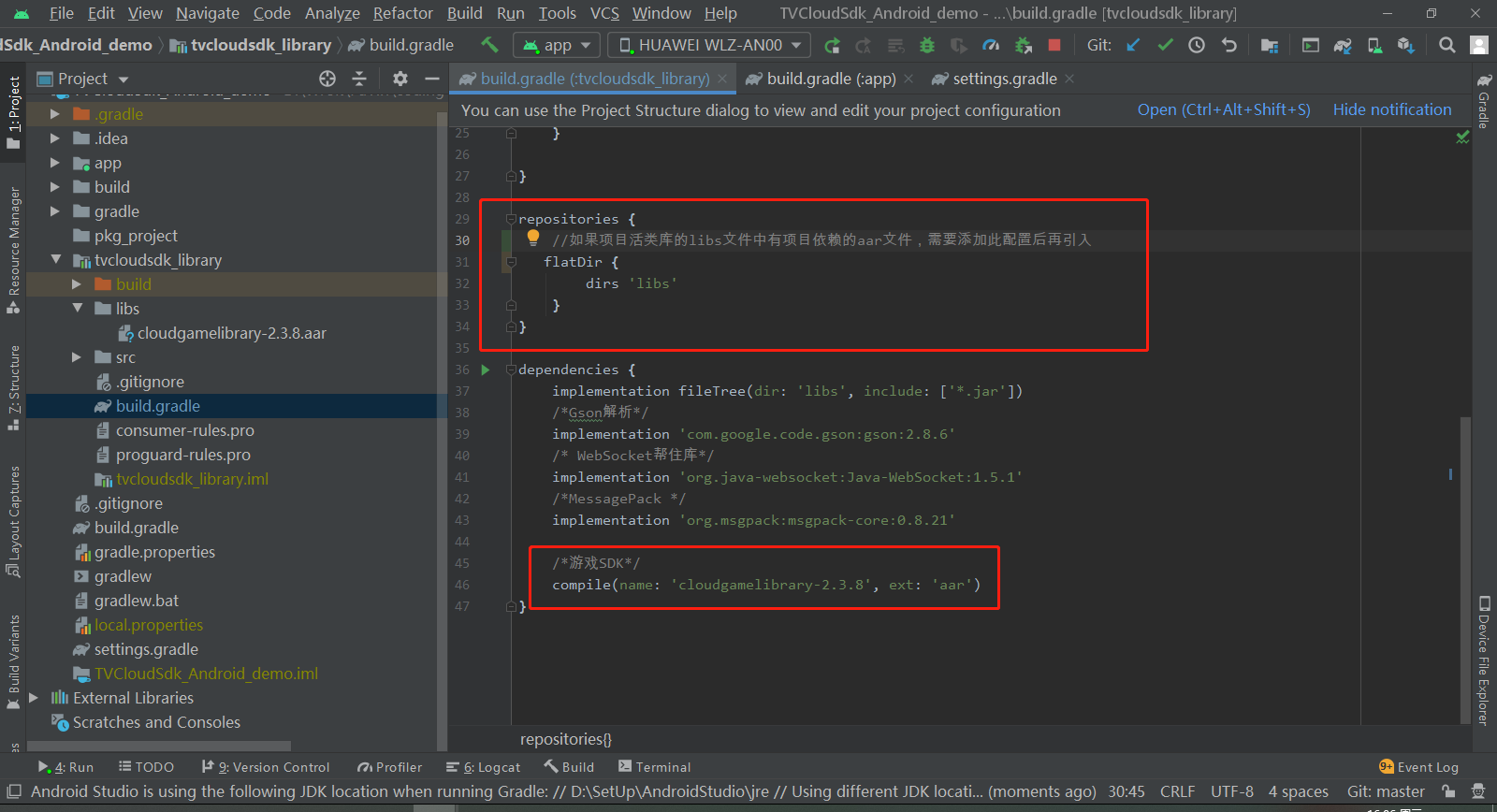Click the Git: master branch status
1497x812 pixels.
click(x=1386, y=791)
